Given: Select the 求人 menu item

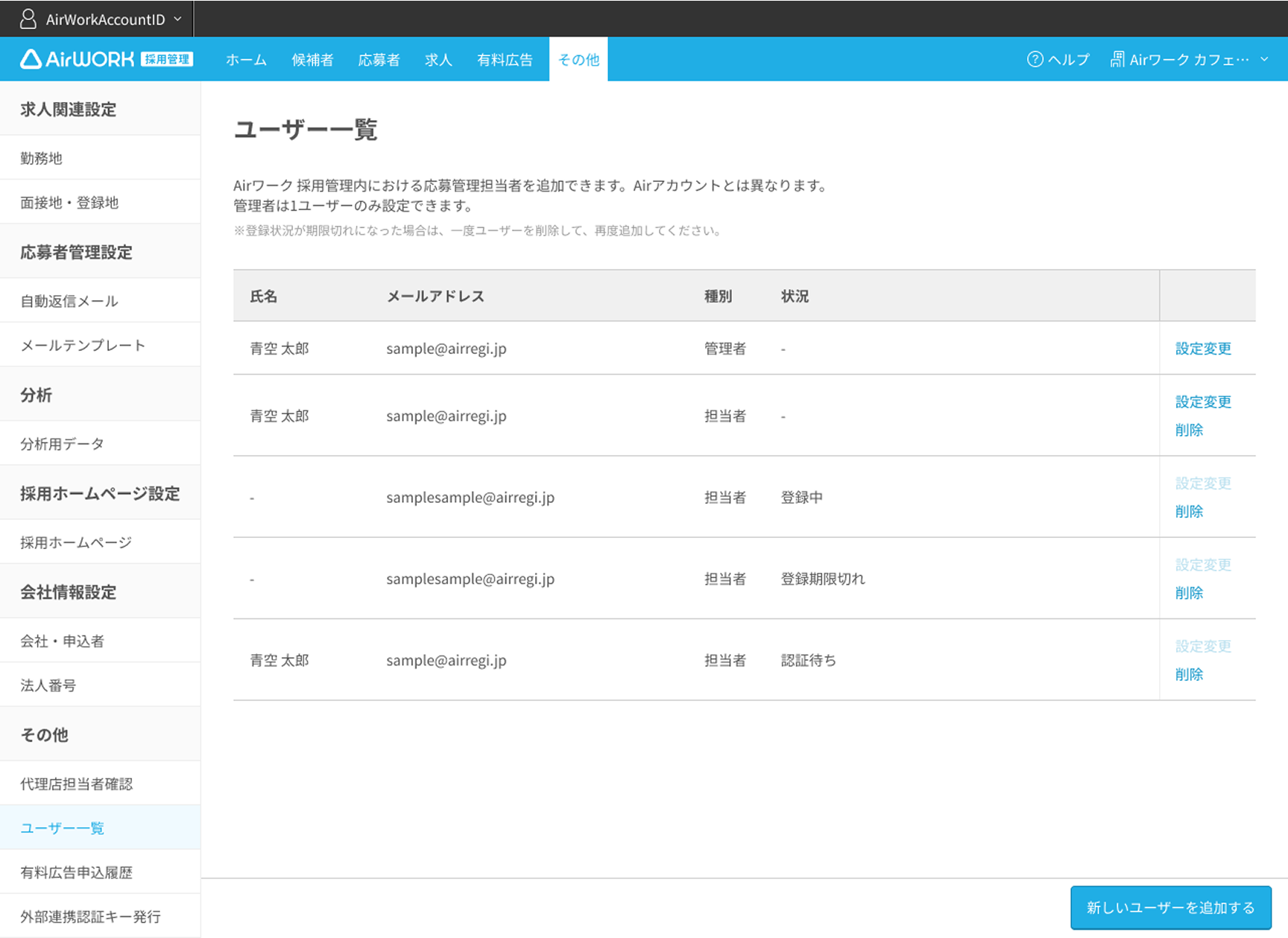Looking at the screenshot, I should pos(438,59).
